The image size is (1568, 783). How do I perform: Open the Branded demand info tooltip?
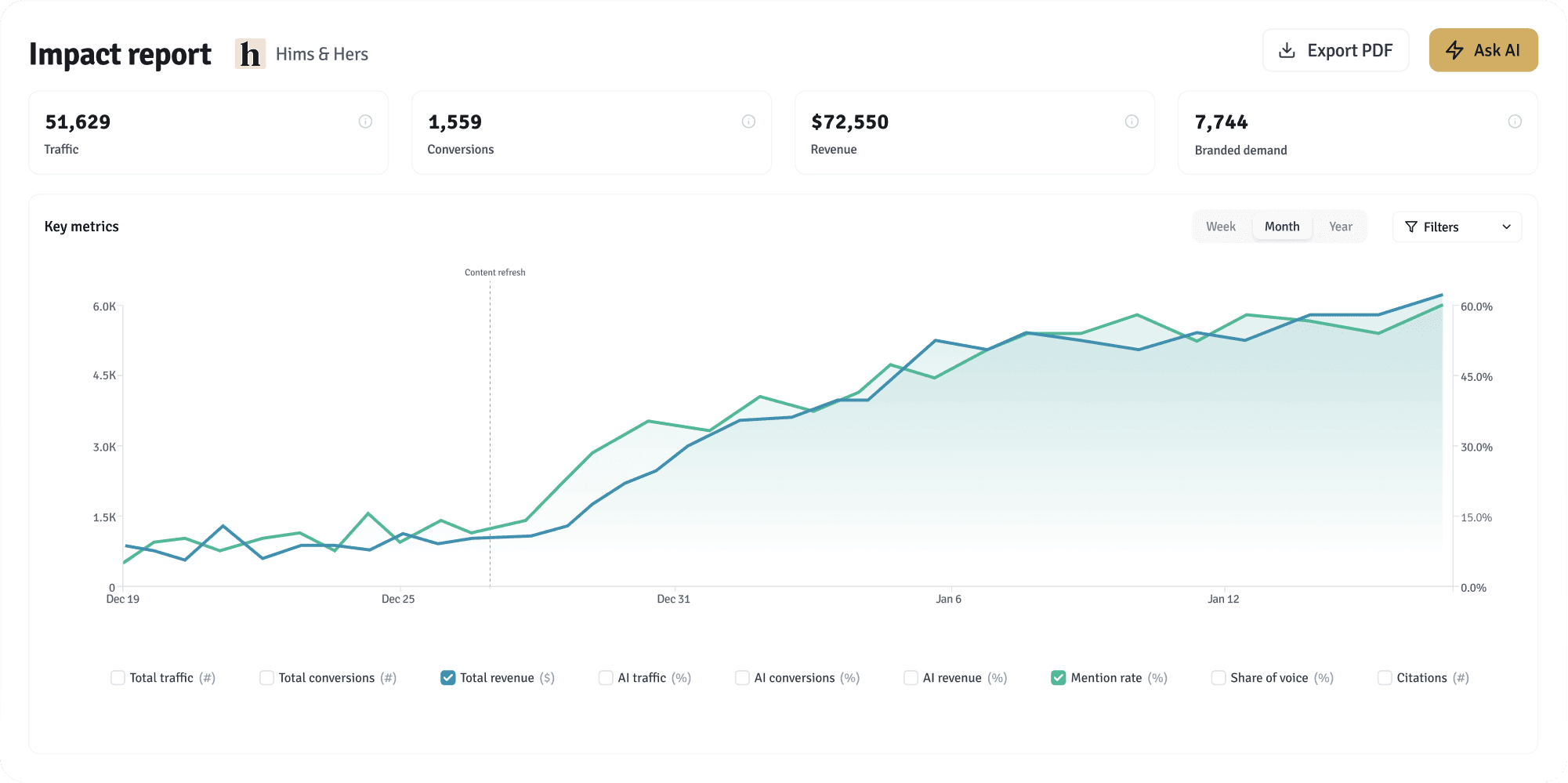pyautogui.click(x=1515, y=121)
